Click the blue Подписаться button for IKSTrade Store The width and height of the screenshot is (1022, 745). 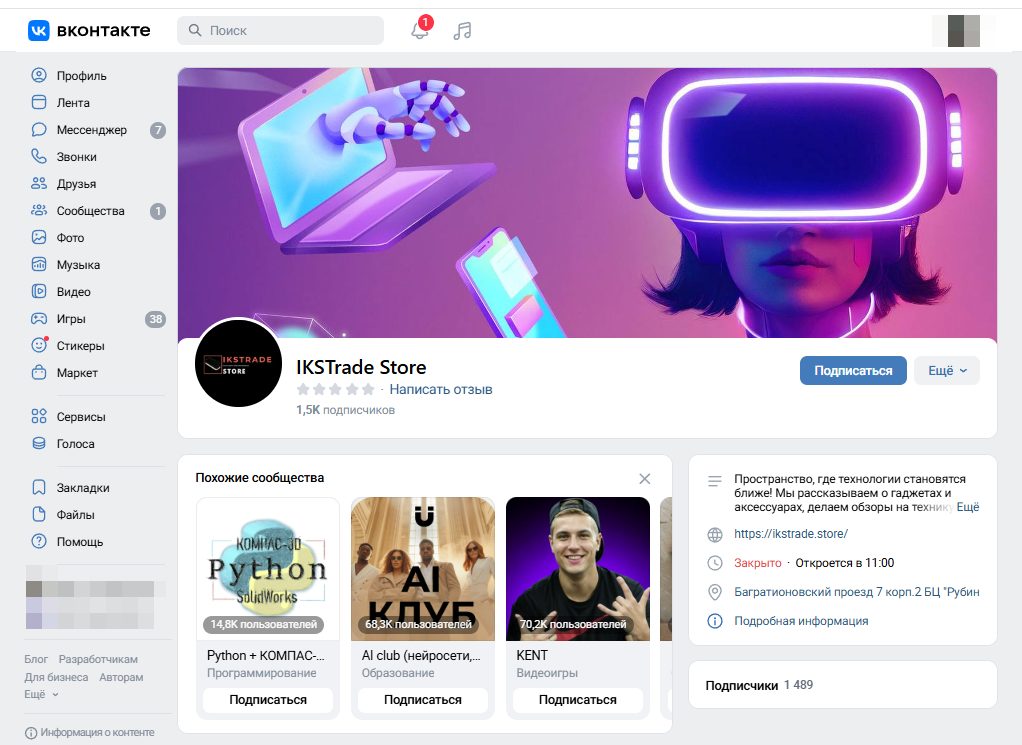(x=853, y=371)
